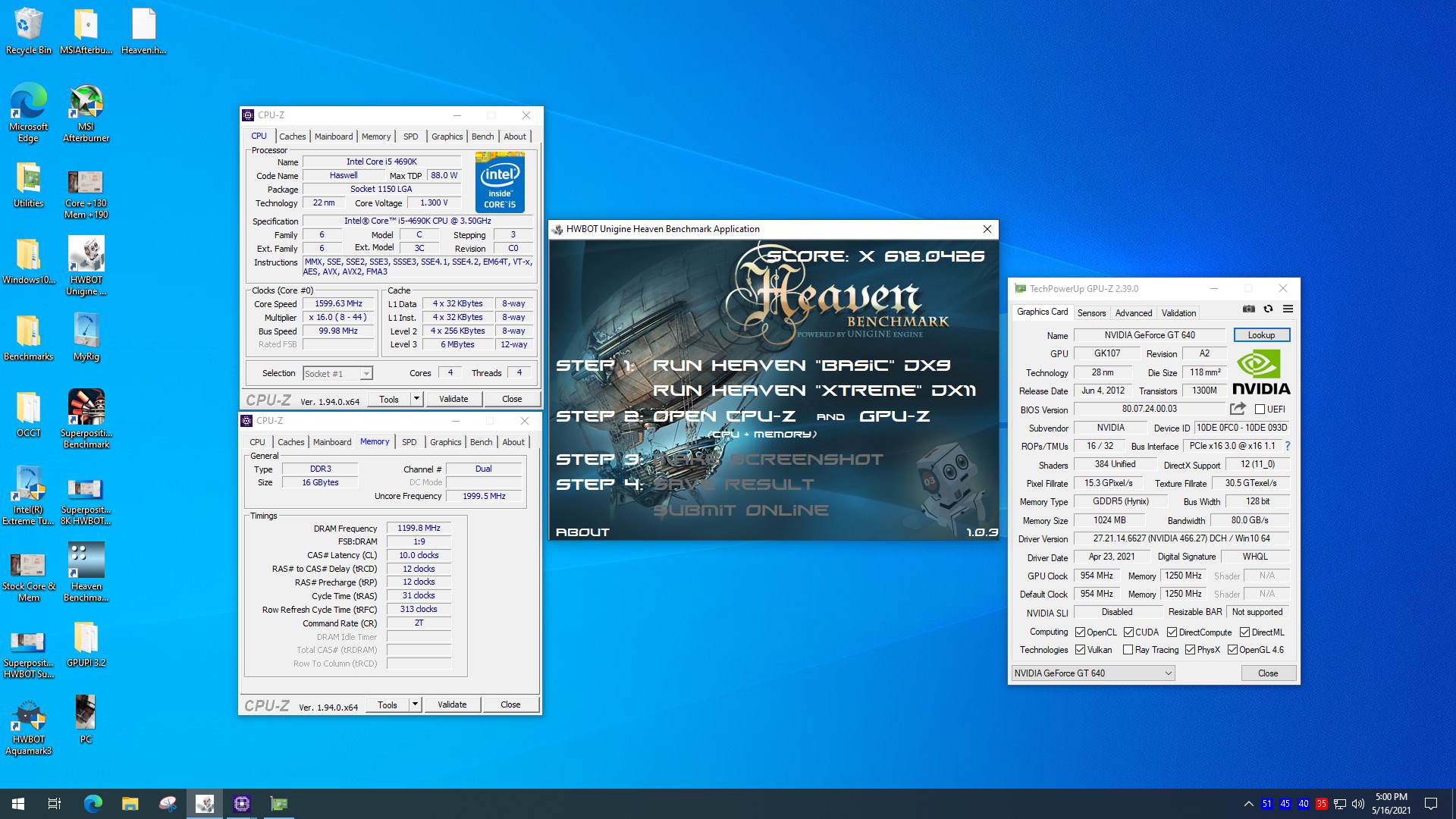Click Validate in the lower CPU-Z window

(452, 704)
